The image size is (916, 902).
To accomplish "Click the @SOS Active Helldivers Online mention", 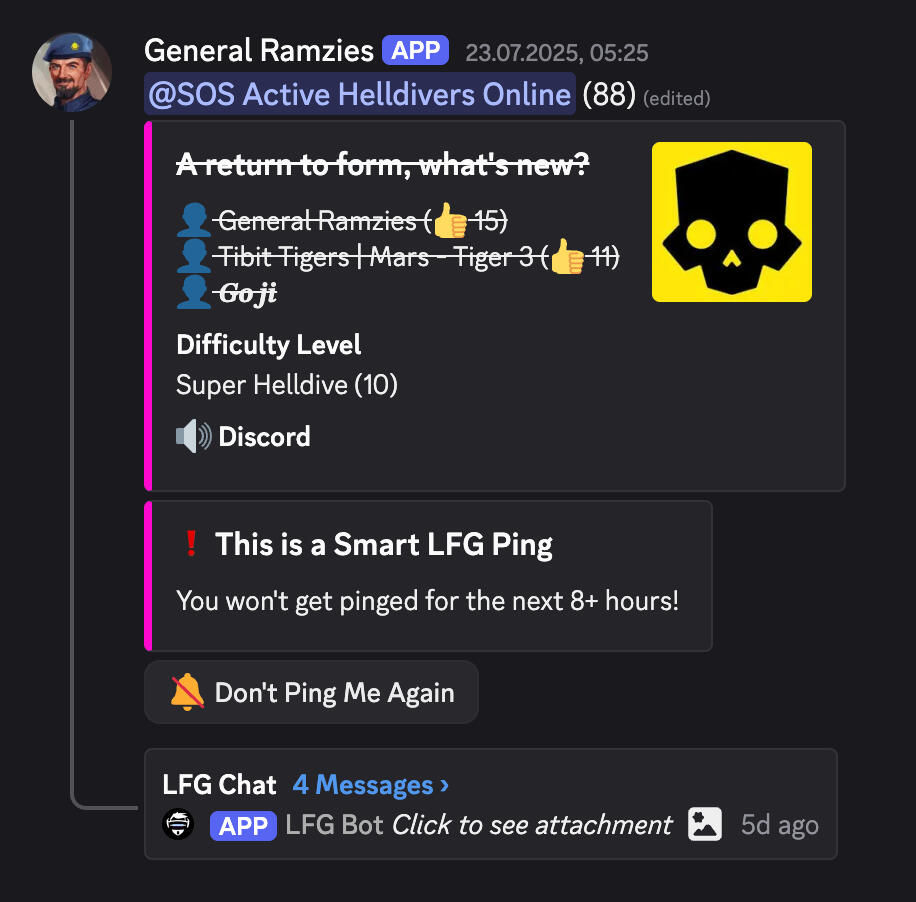I will click(360, 94).
